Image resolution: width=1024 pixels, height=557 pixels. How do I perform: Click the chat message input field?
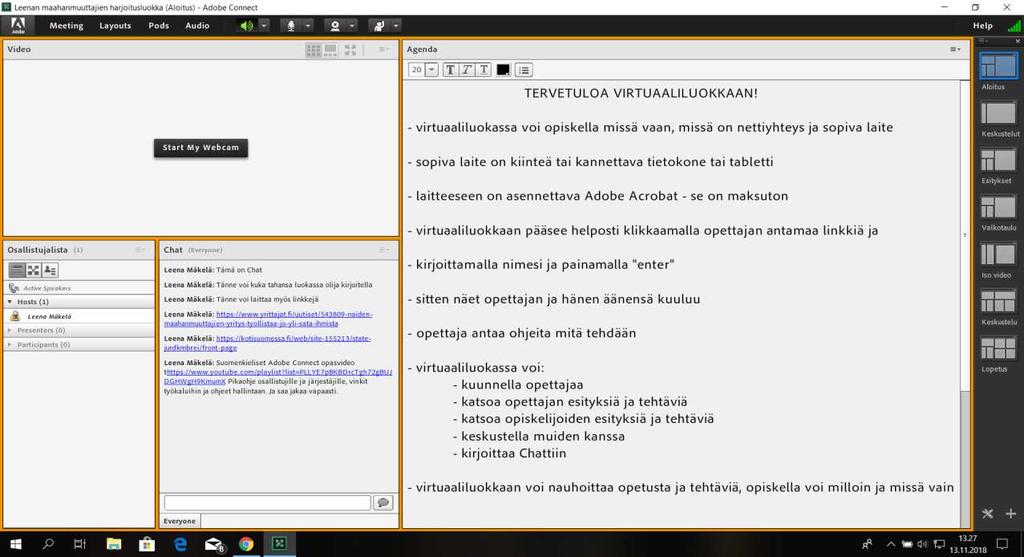pyautogui.click(x=267, y=502)
